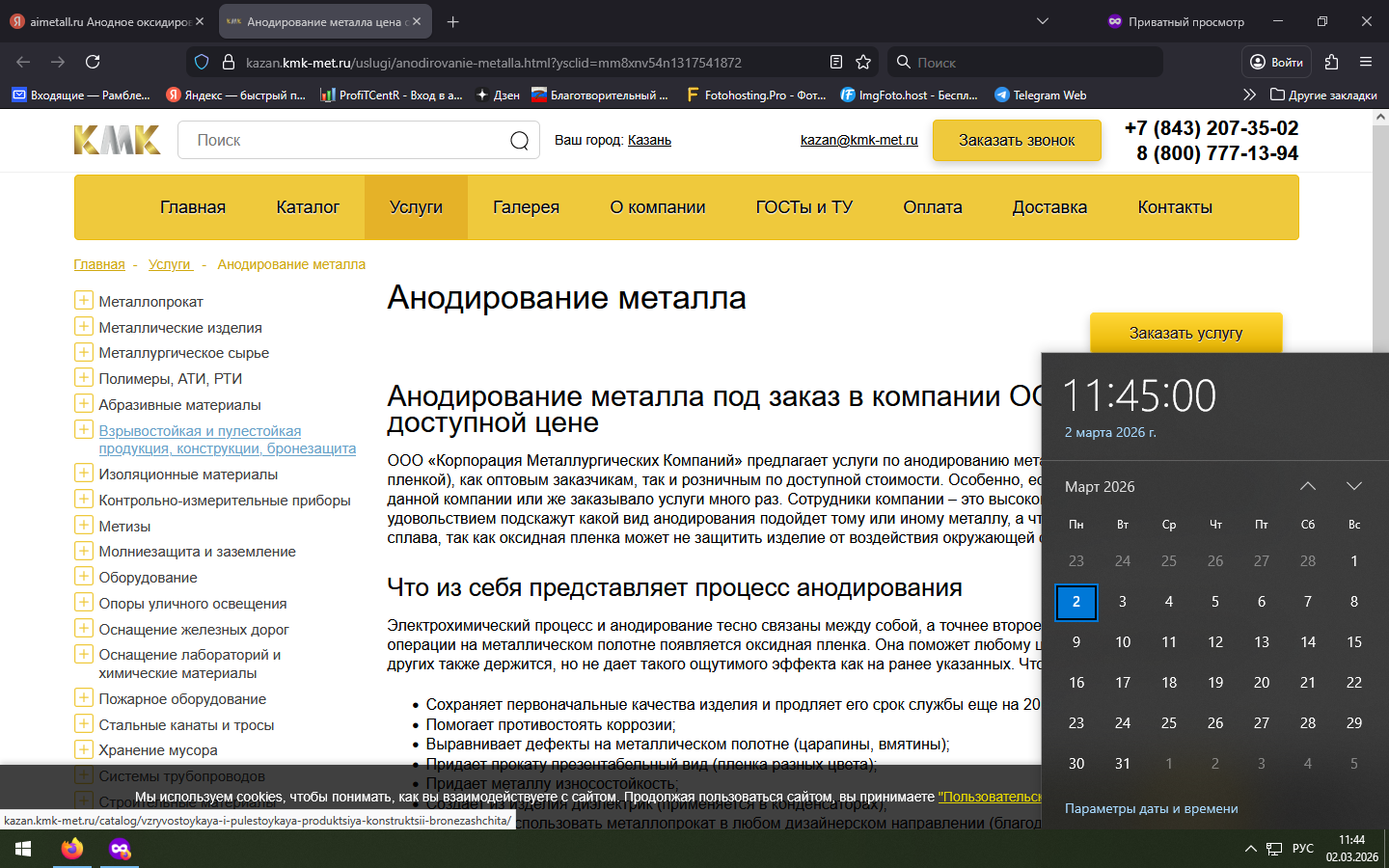1389x868 pixels.
Task: Show more bookmarks via double chevron
Action: (1249, 95)
